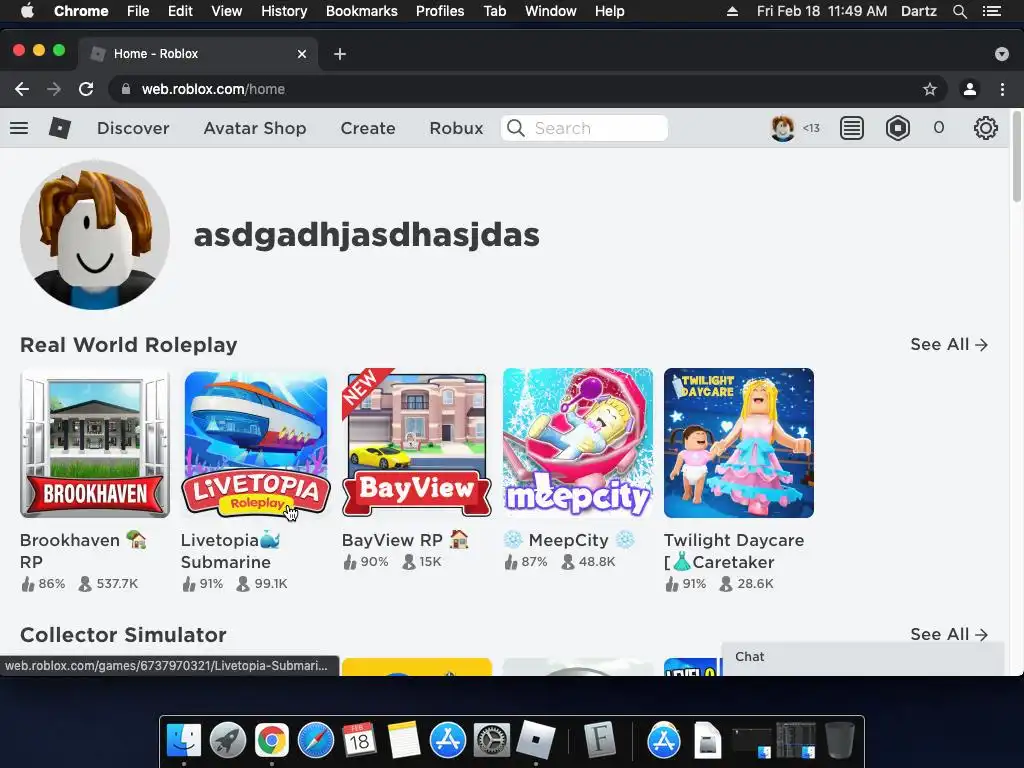Open the notifications feed icon
The width and height of the screenshot is (1024, 768).
coord(852,128)
